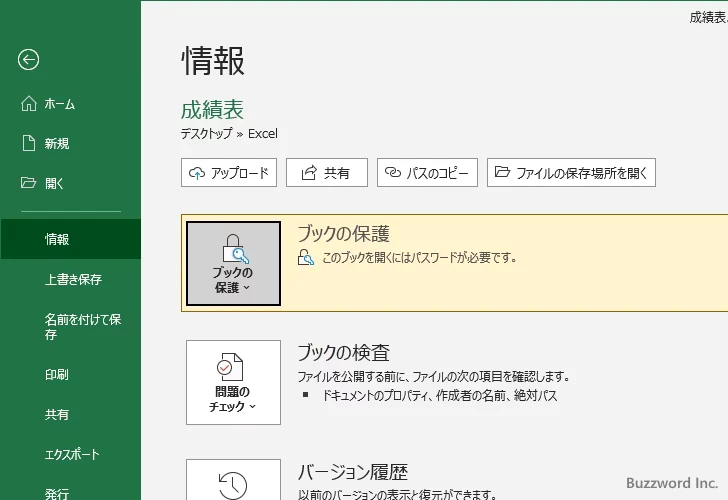Click ファイルの保存場所を開く button
Screen dimensions: 728x500
pyautogui.click(x=571, y=173)
